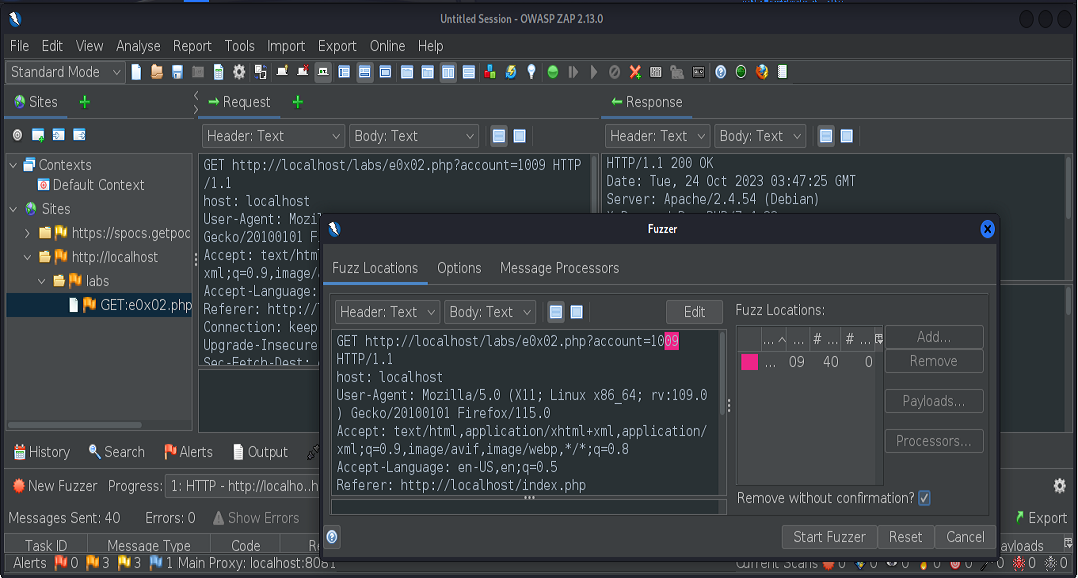The width and height of the screenshot is (1078, 578).
Task: Open Request panel Header: Text dropdown
Action: pyautogui.click(x=273, y=136)
